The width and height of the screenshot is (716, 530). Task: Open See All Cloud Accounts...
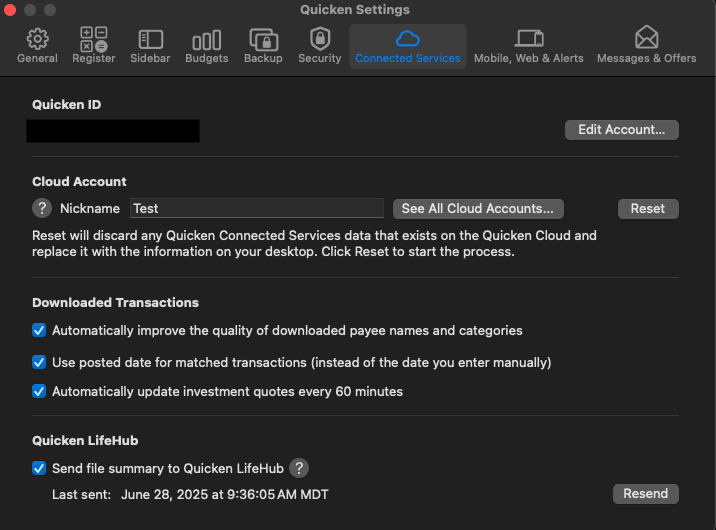(478, 209)
